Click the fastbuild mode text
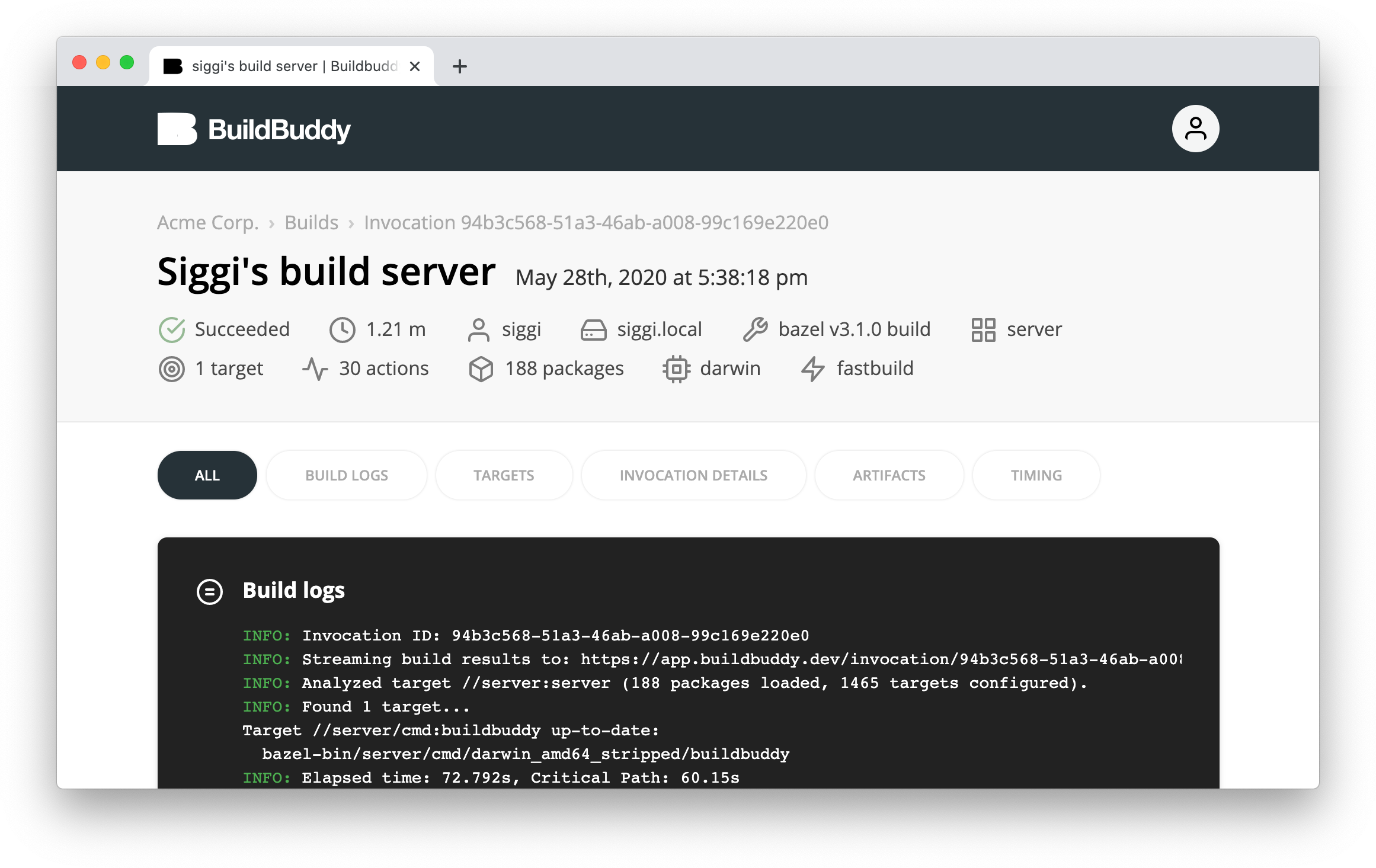1376x868 pixels. click(x=875, y=369)
